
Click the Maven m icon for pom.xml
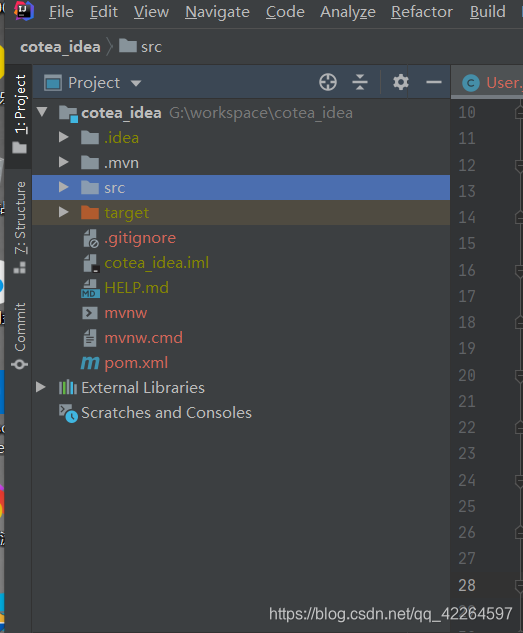click(x=90, y=363)
